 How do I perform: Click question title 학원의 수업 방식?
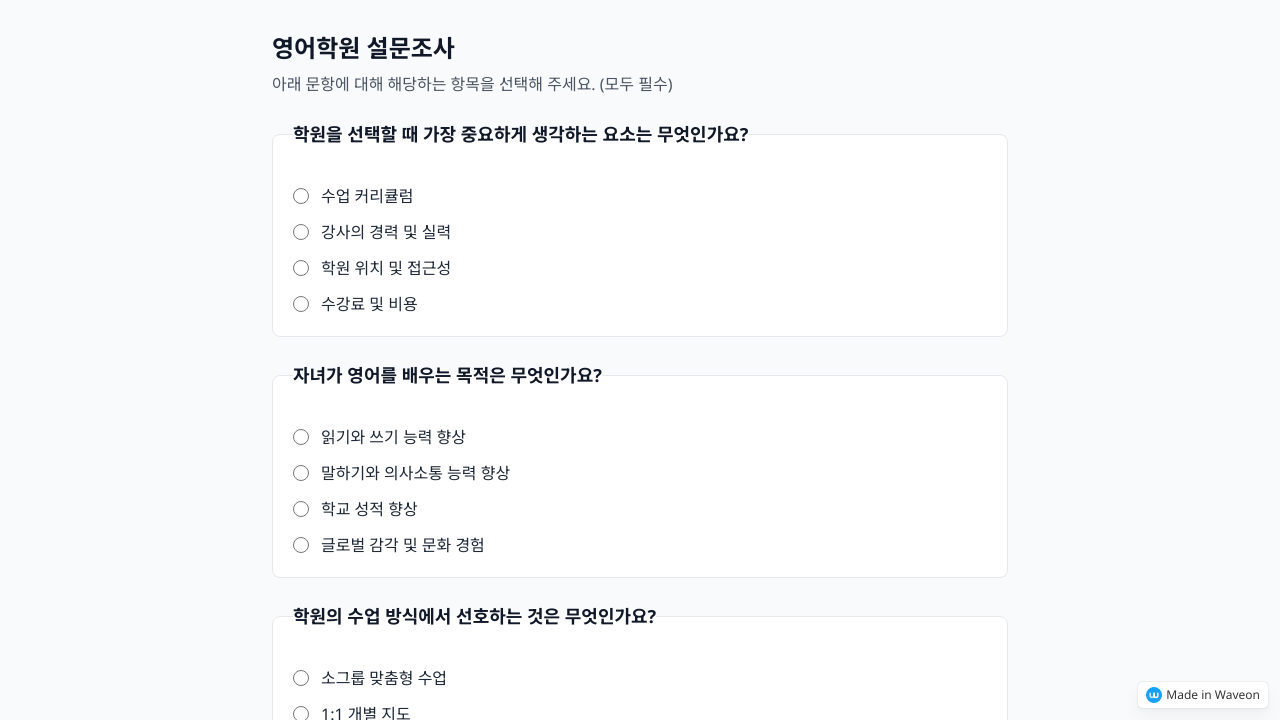tap(474, 617)
